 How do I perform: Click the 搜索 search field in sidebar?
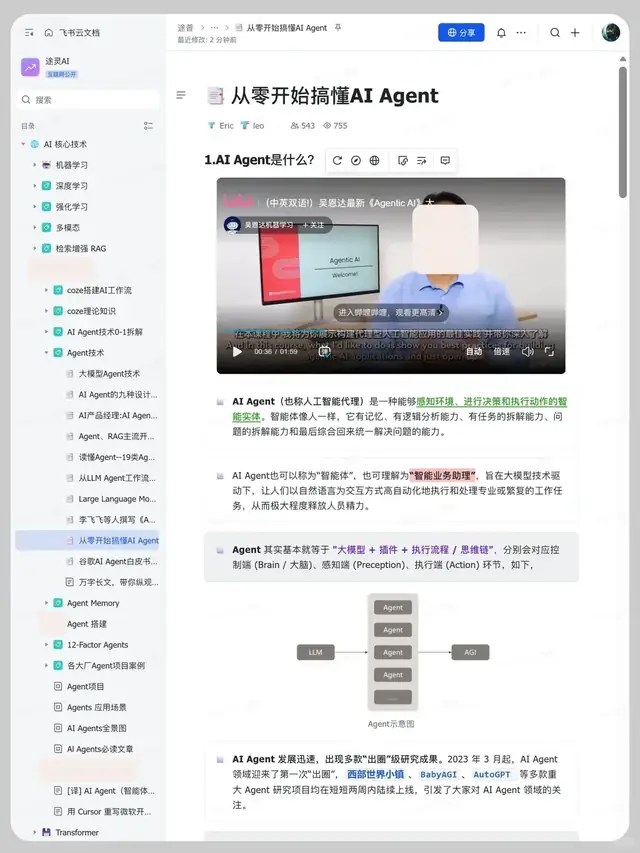click(x=88, y=100)
